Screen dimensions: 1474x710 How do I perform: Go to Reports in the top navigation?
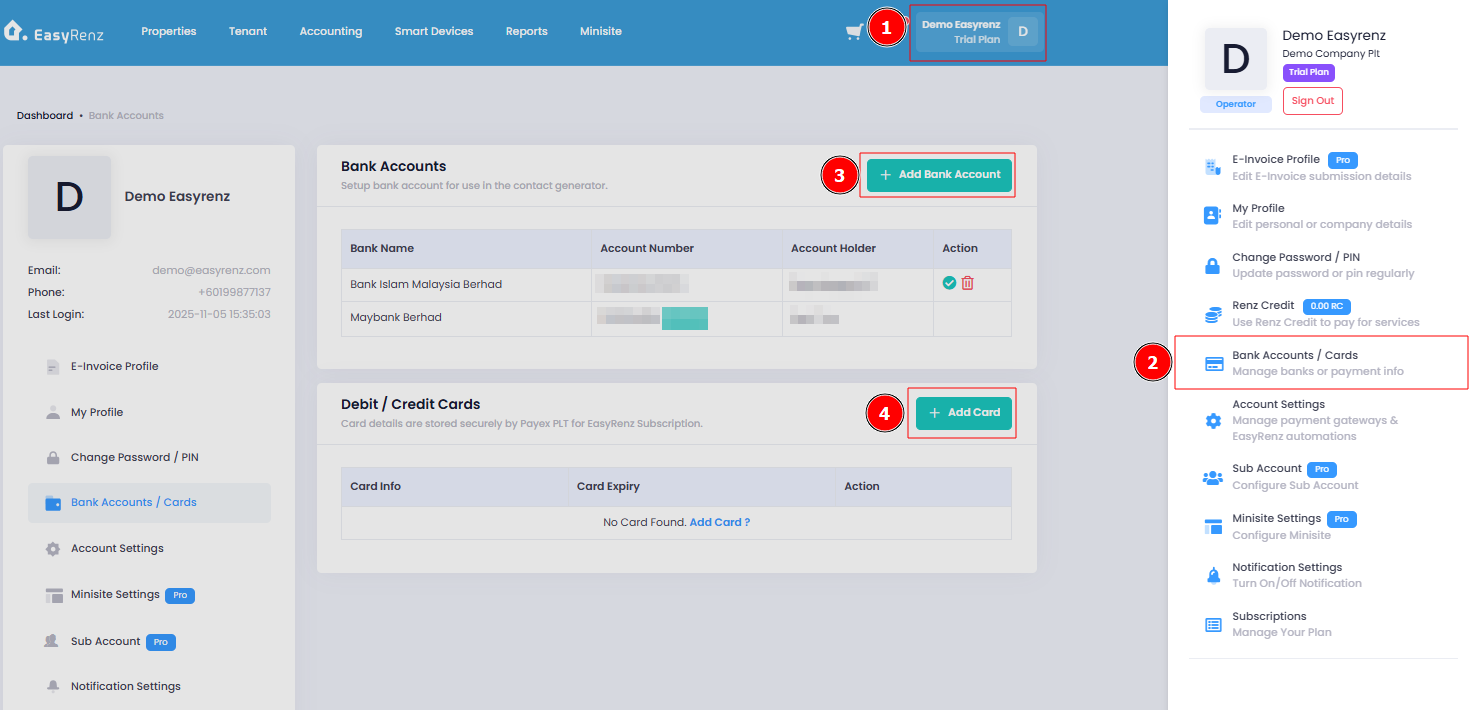[527, 31]
